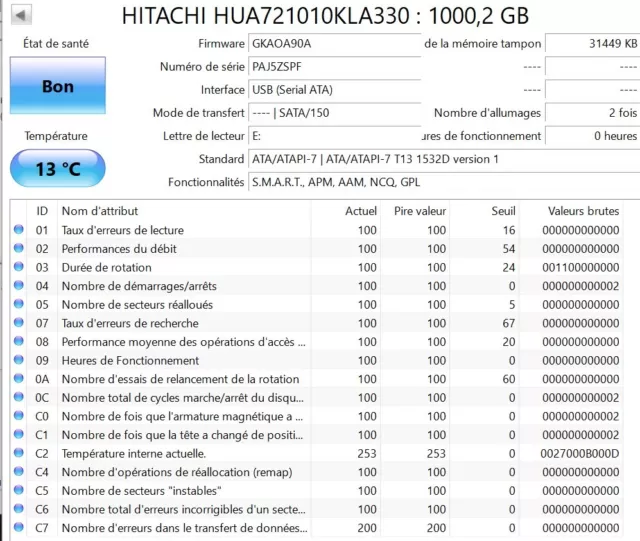Image resolution: width=640 pixels, height=541 pixels.
Task: Select status dot for secteurs instables row
Action: pos(19,490)
